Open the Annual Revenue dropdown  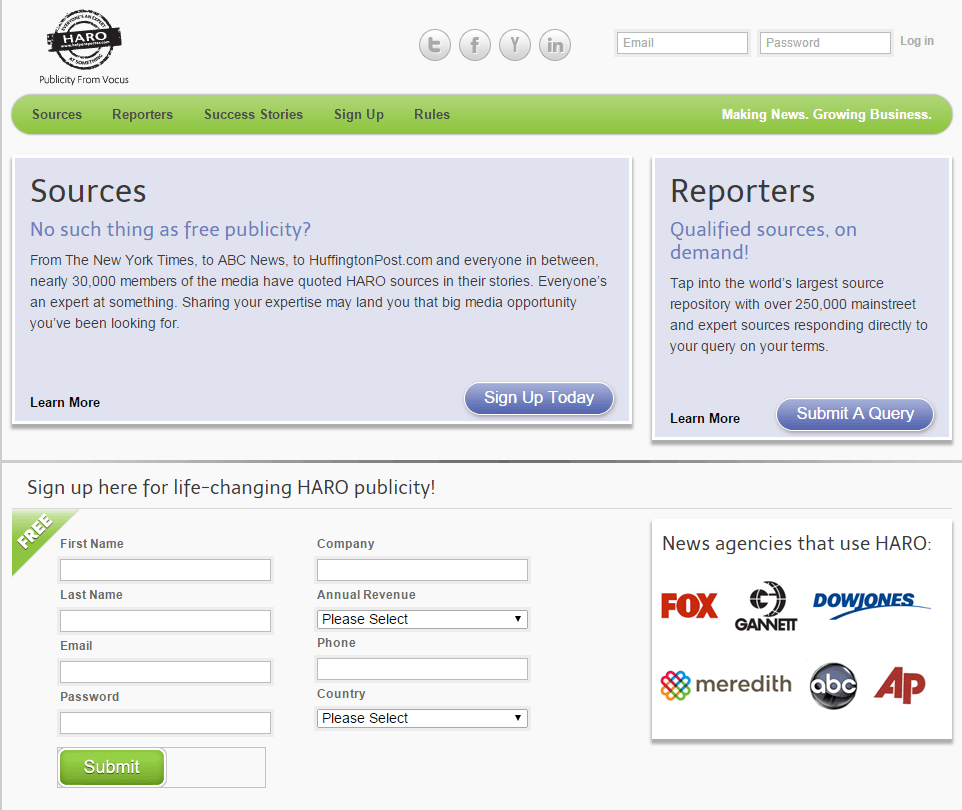pyautogui.click(x=422, y=619)
